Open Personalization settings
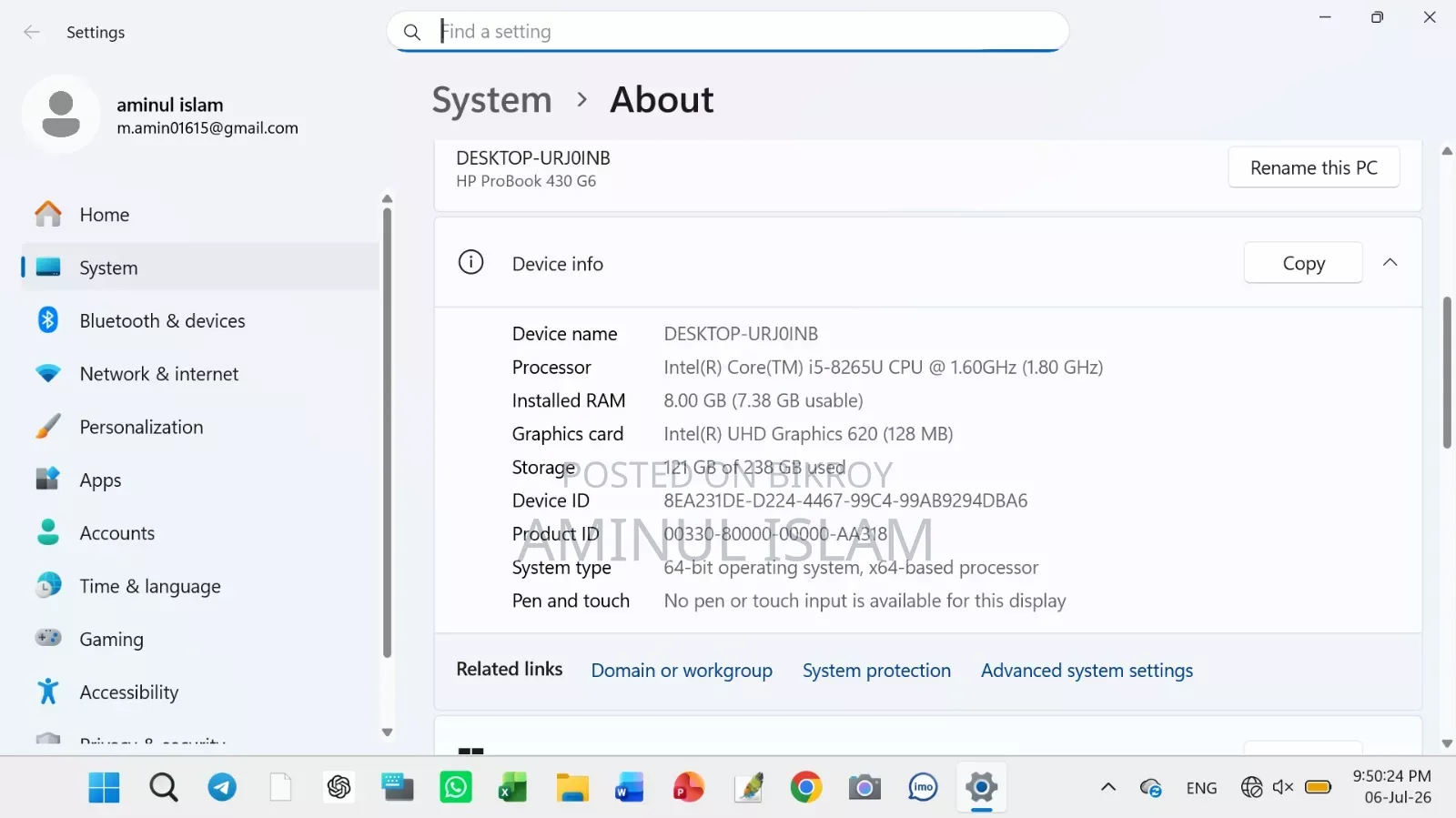The height and width of the screenshot is (818, 1456). click(200, 427)
